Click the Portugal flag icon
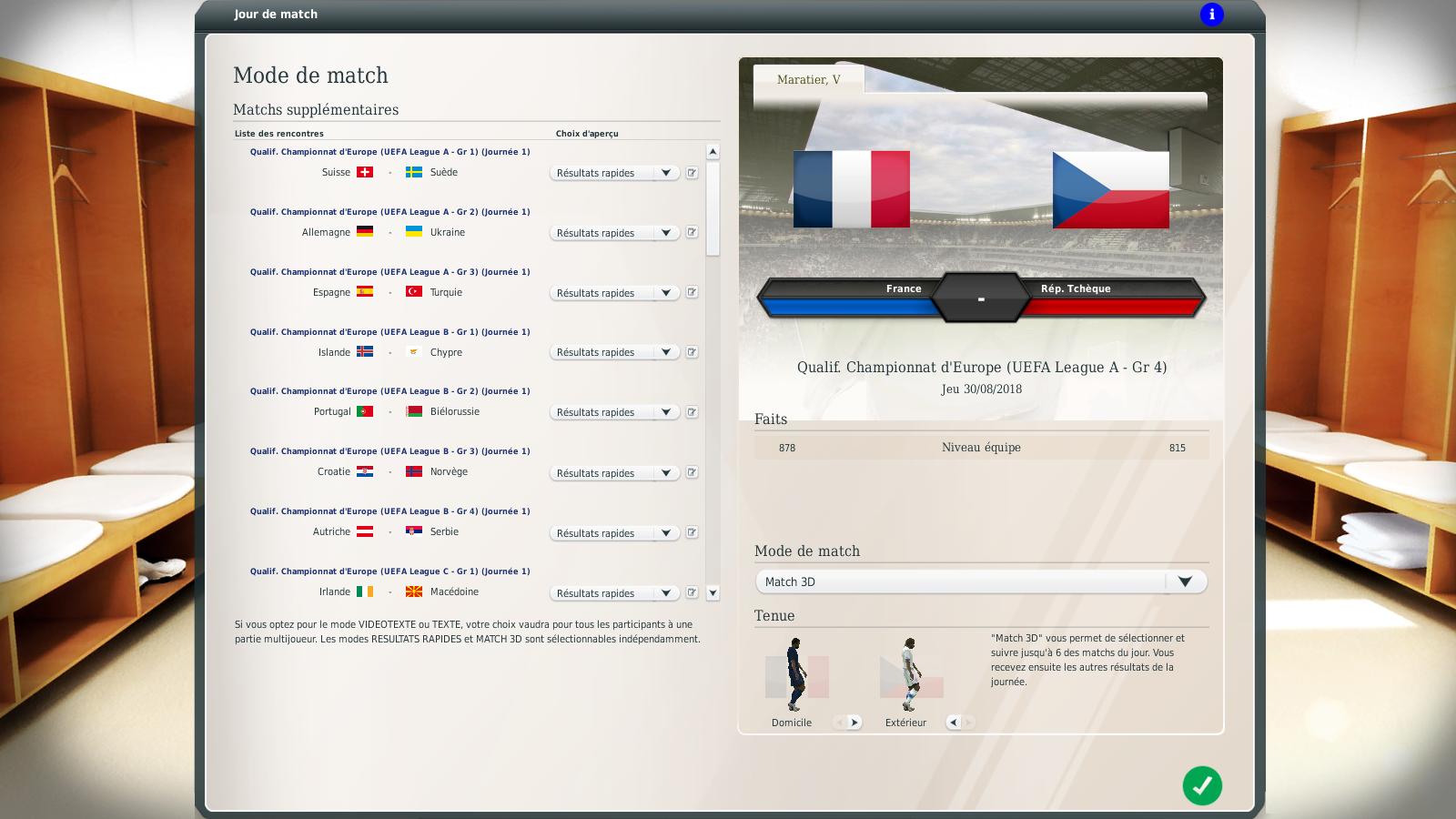Image resolution: width=1456 pixels, height=819 pixels. (365, 411)
